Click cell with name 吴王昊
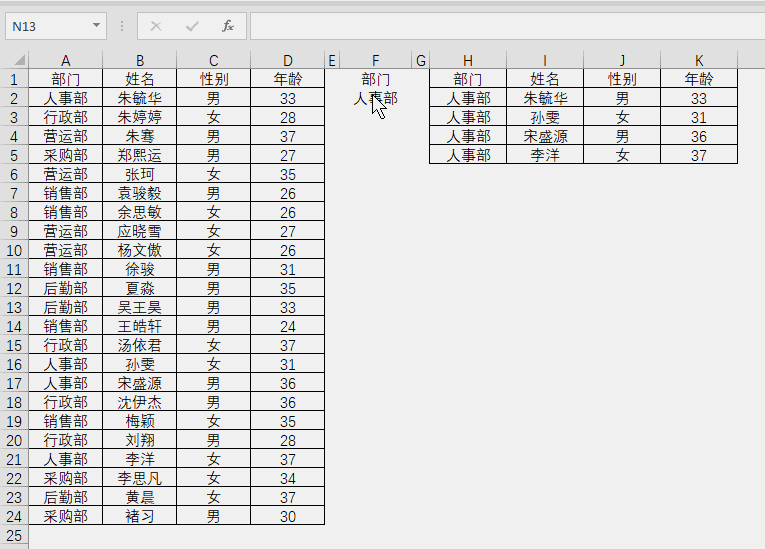765x549 pixels. click(140, 307)
